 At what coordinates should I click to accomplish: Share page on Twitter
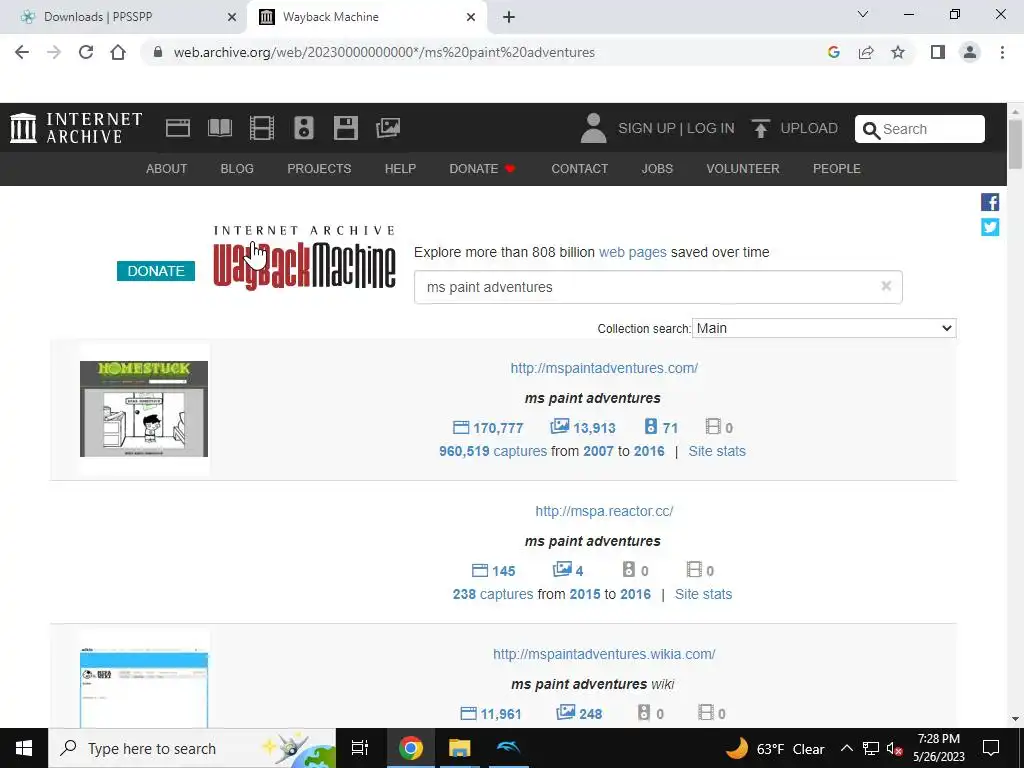coord(990,227)
